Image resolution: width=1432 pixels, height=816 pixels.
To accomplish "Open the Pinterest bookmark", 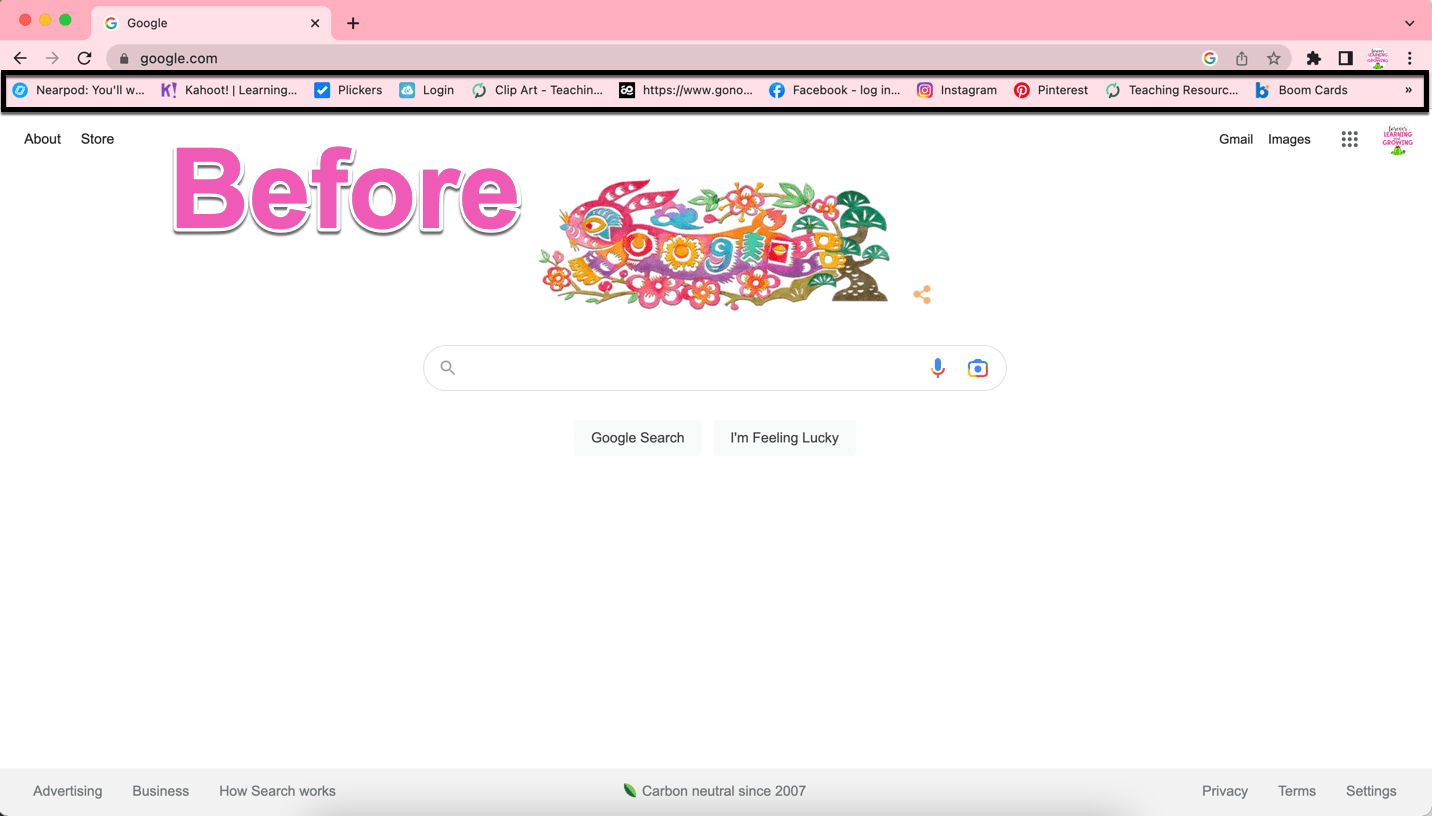I will (x=1051, y=90).
